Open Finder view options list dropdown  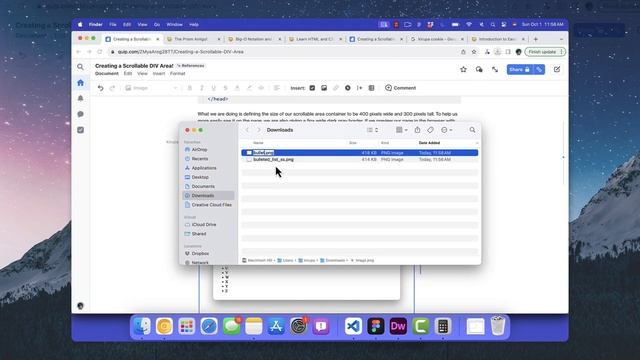pyautogui.click(x=372, y=130)
